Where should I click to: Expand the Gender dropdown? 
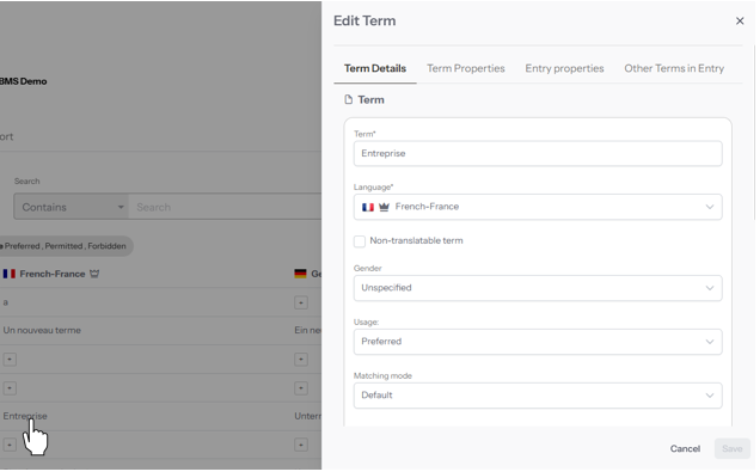[537, 288]
